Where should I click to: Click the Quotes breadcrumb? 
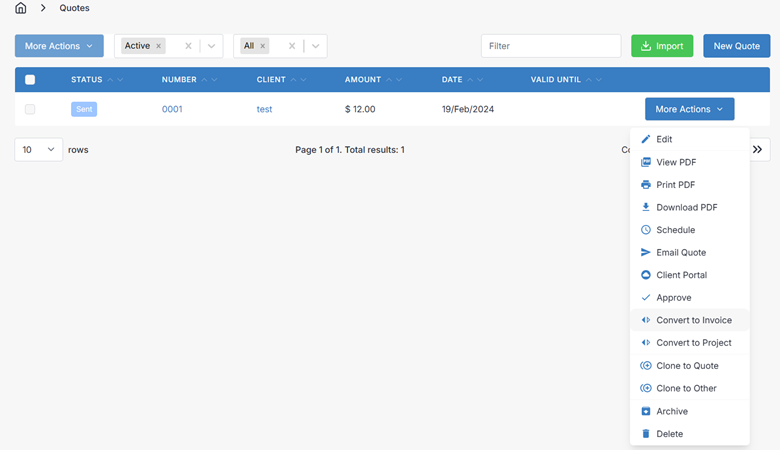[x=75, y=8]
